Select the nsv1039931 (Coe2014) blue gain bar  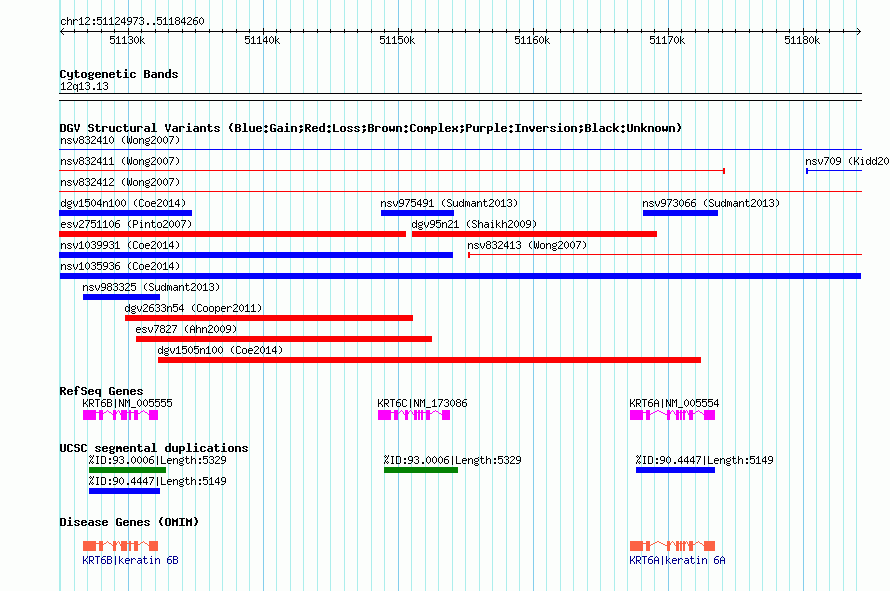click(256, 255)
